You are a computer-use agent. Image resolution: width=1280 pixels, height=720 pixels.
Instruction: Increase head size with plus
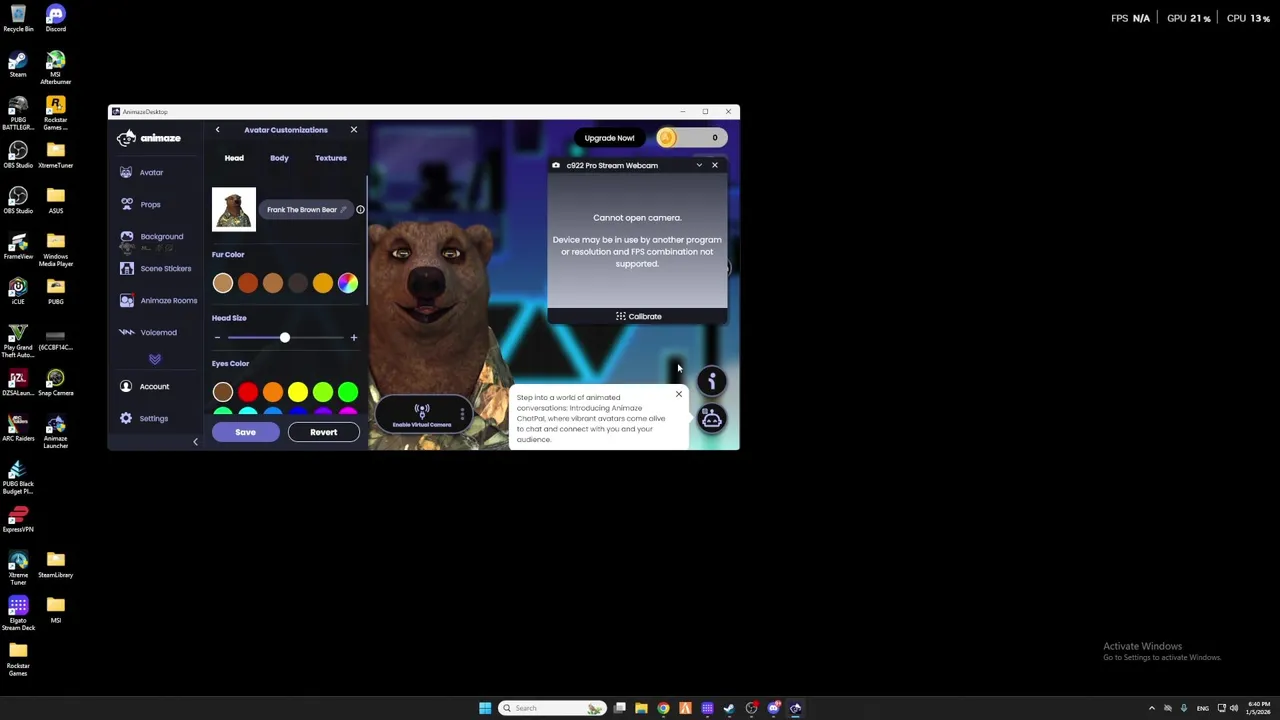pyautogui.click(x=353, y=338)
